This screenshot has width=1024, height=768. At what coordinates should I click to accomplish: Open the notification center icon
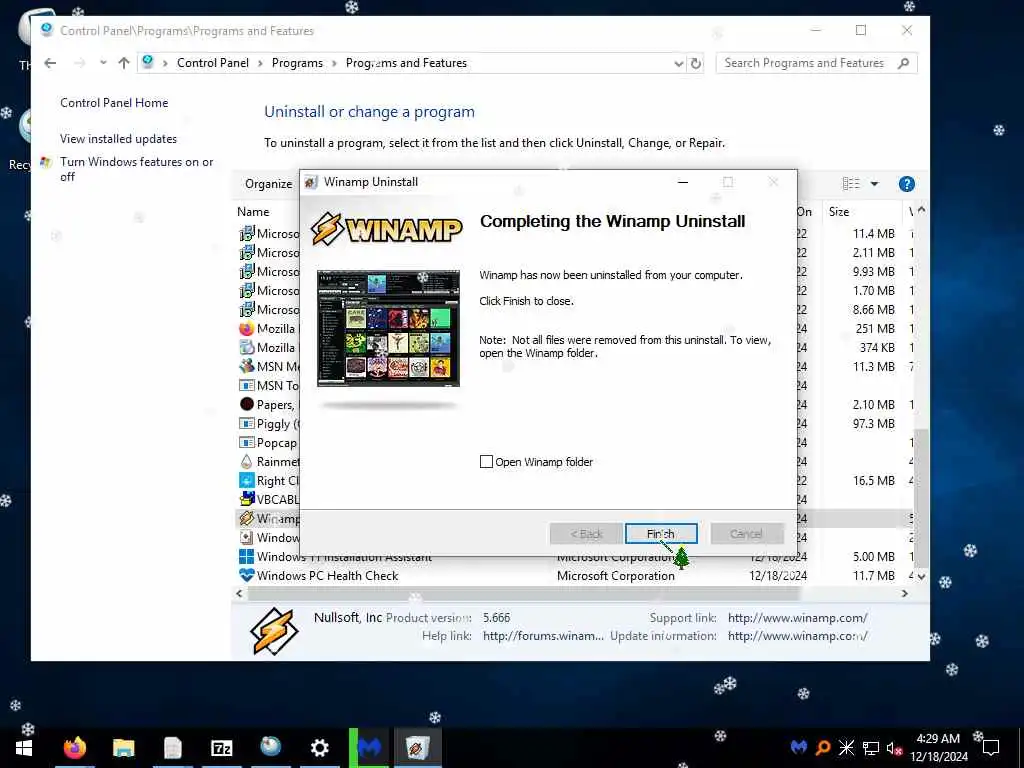pyautogui.click(x=991, y=748)
